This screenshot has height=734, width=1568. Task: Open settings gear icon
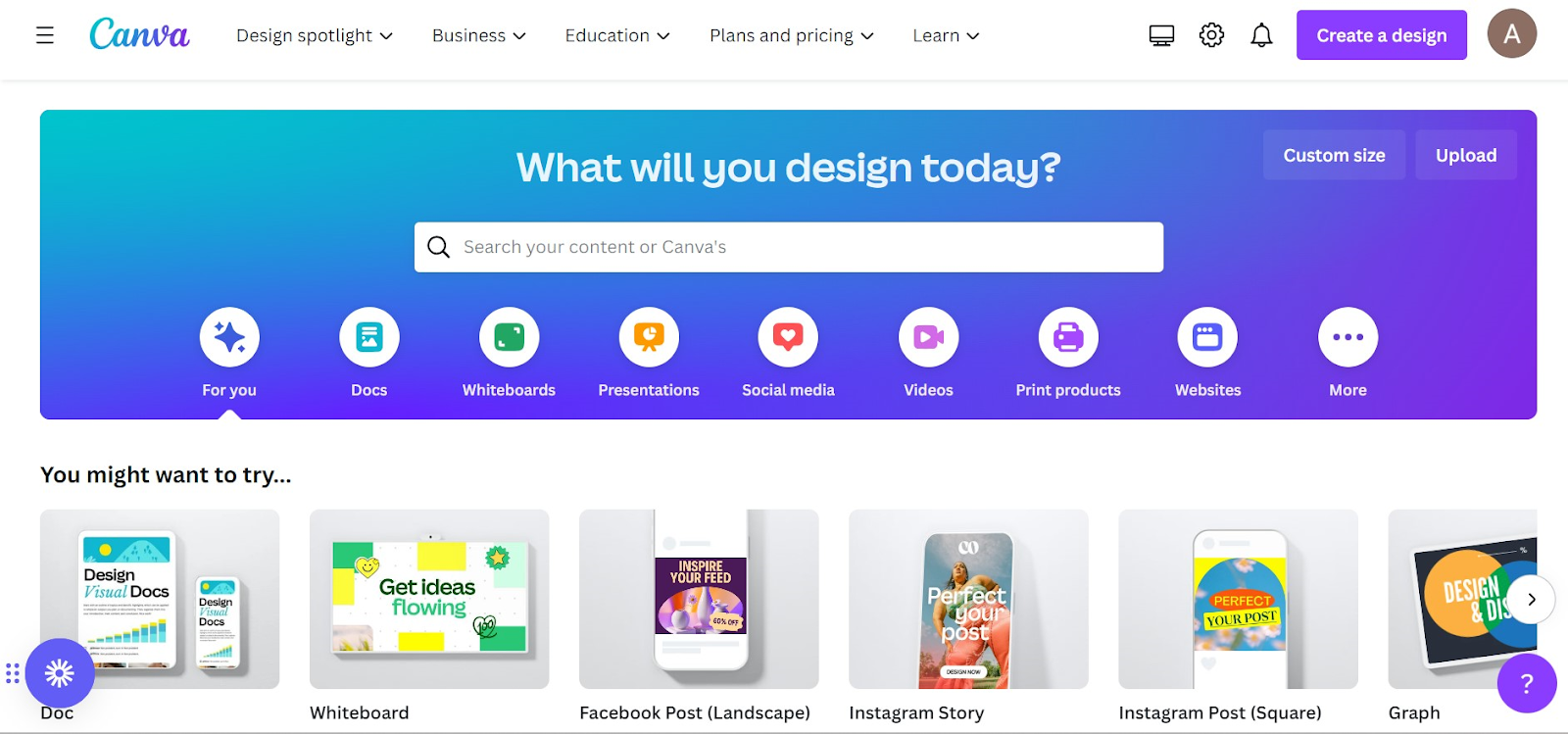click(x=1211, y=35)
